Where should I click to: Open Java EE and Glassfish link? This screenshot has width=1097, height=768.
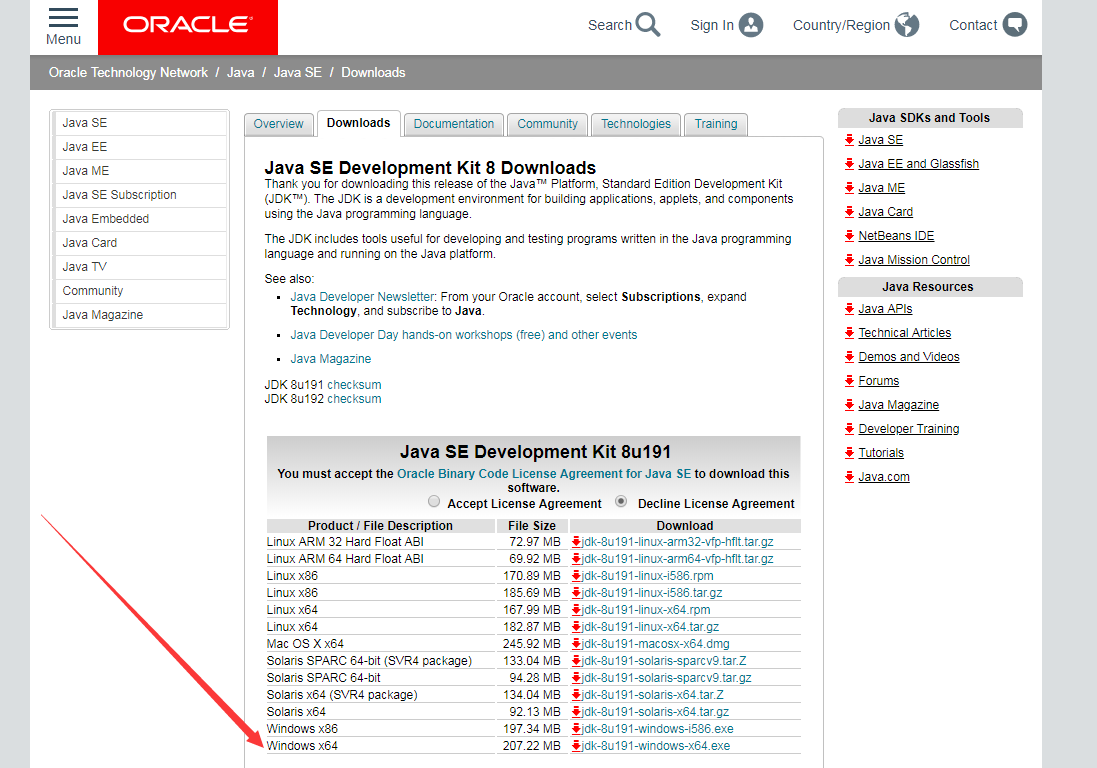click(x=919, y=164)
